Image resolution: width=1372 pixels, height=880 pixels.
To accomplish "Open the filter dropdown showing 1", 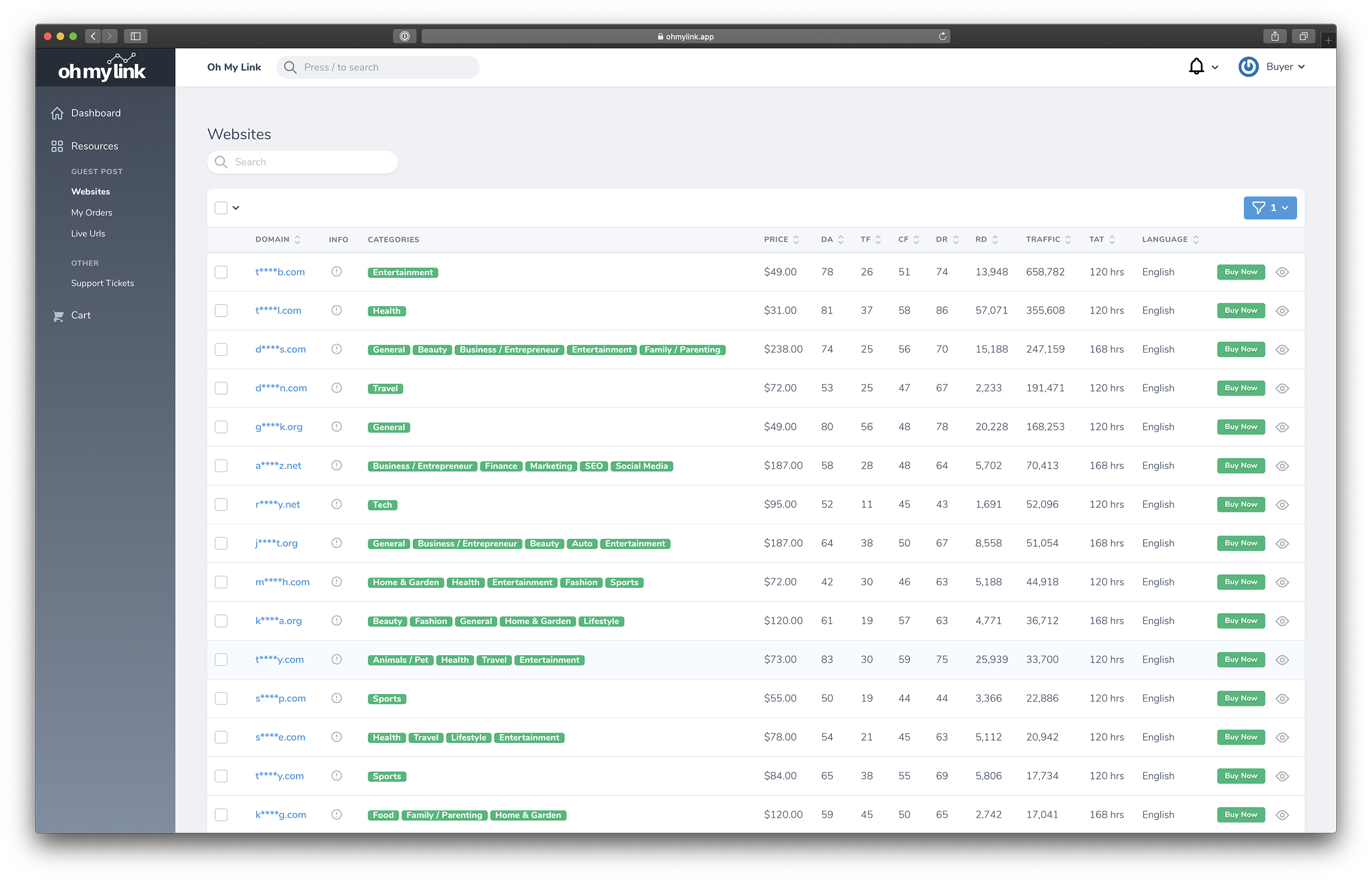I will (1270, 208).
